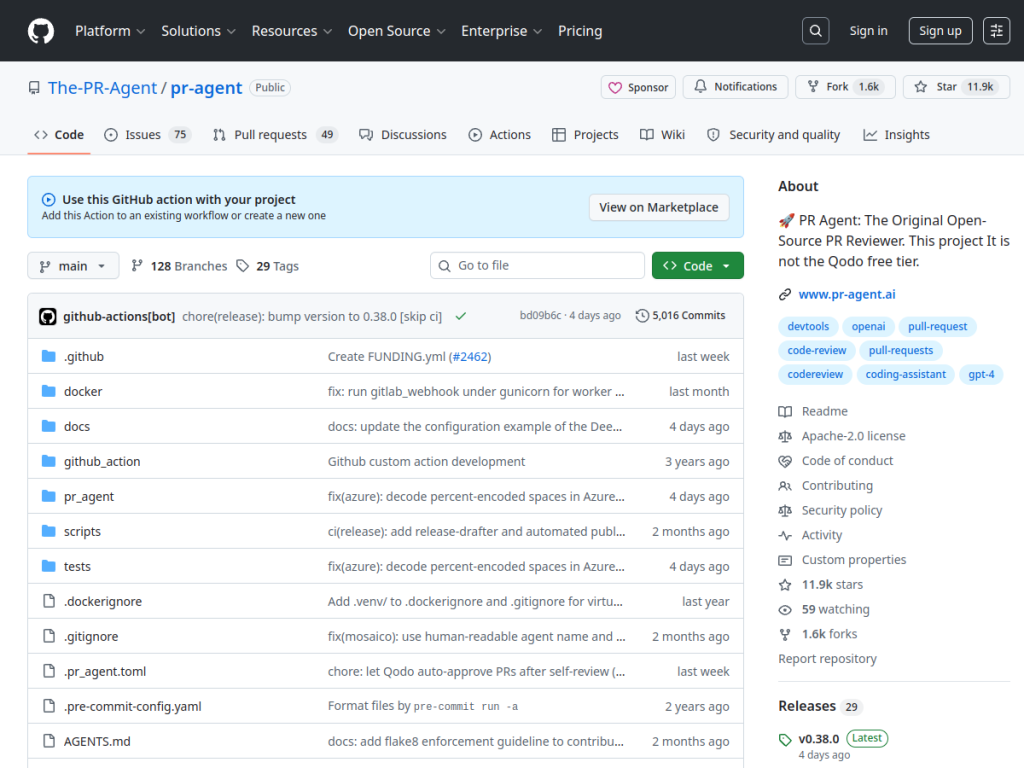
Task: Open the .github folder
Action: pyautogui.click(x=84, y=357)
